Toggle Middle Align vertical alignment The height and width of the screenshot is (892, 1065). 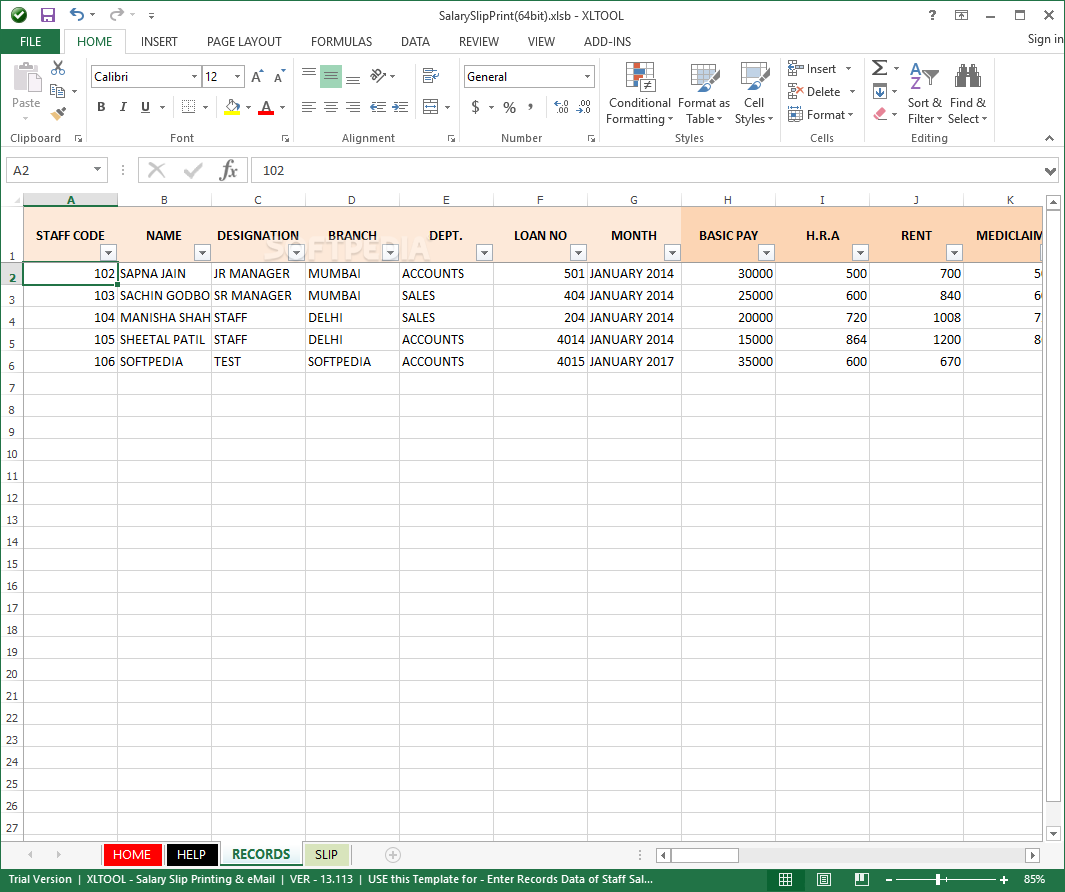[331, 75]
